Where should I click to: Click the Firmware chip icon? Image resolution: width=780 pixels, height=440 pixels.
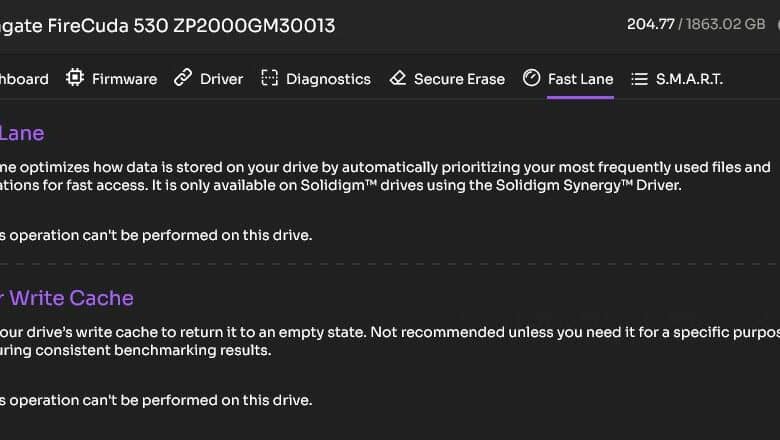tap(75, 78)
